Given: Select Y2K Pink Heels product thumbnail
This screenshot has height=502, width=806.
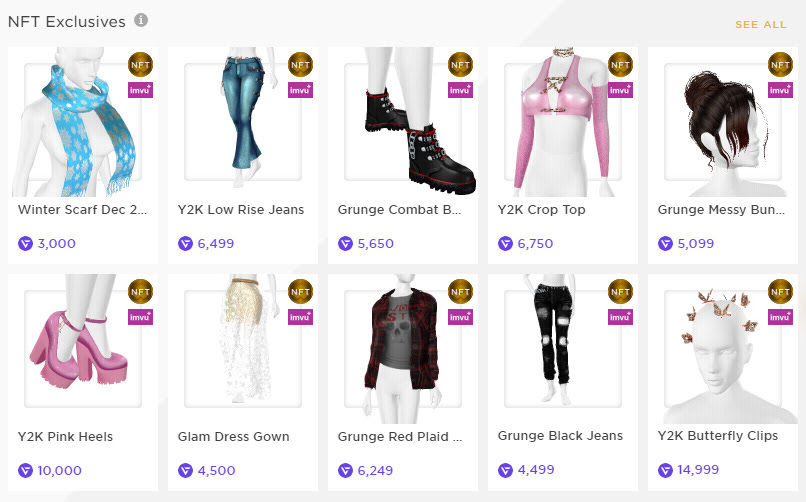Looking at the screenshot, I should click(83, 348).
